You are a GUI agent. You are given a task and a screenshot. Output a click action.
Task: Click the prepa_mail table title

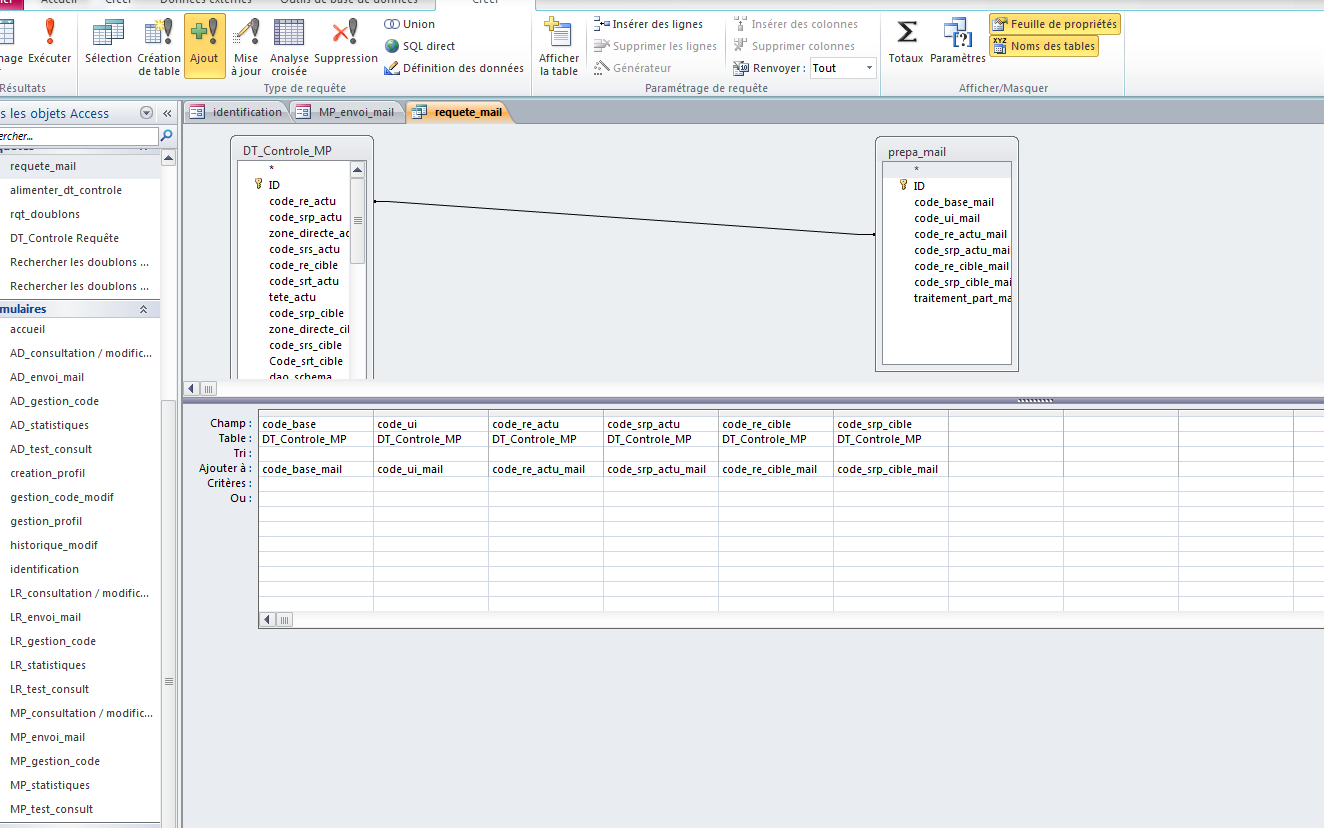pyautogui.click(x=917, y=152)
